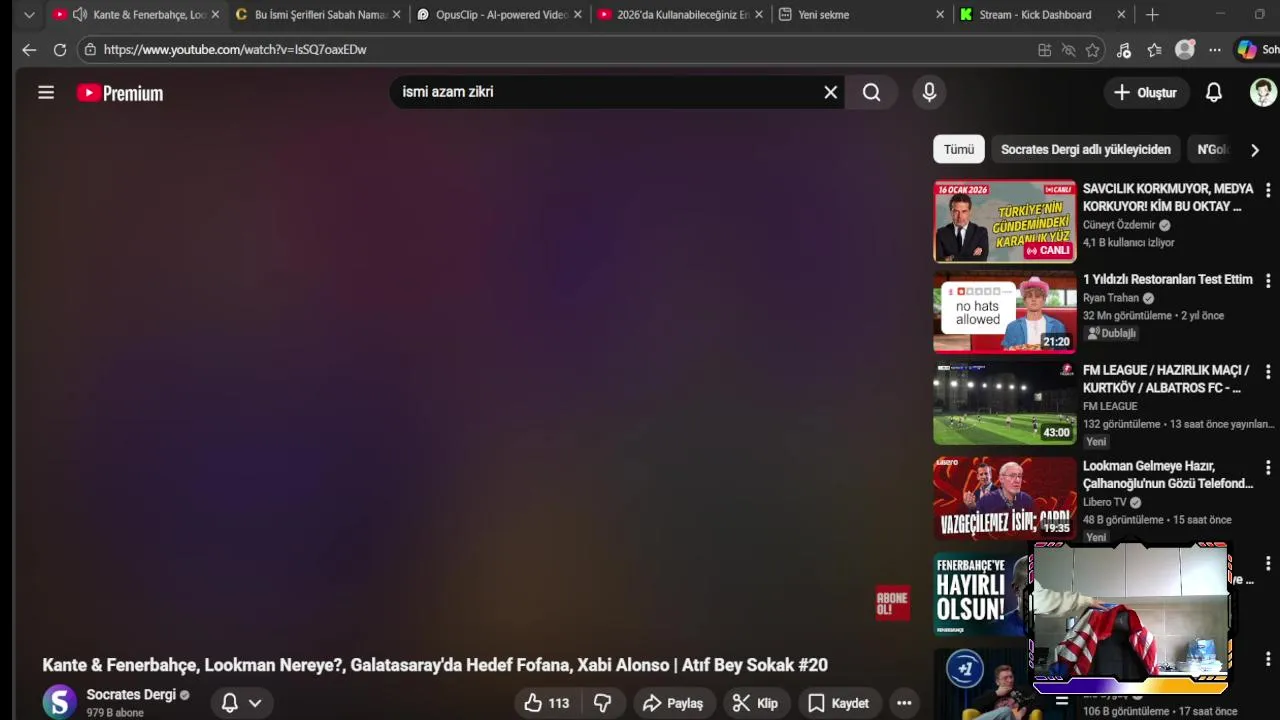The width and height of the screenshot is (1280, 720).
Task: Open the 'Fenerbahçe'ye Hayırlı Olsun' thumbnail
Action: click(980, 594)
